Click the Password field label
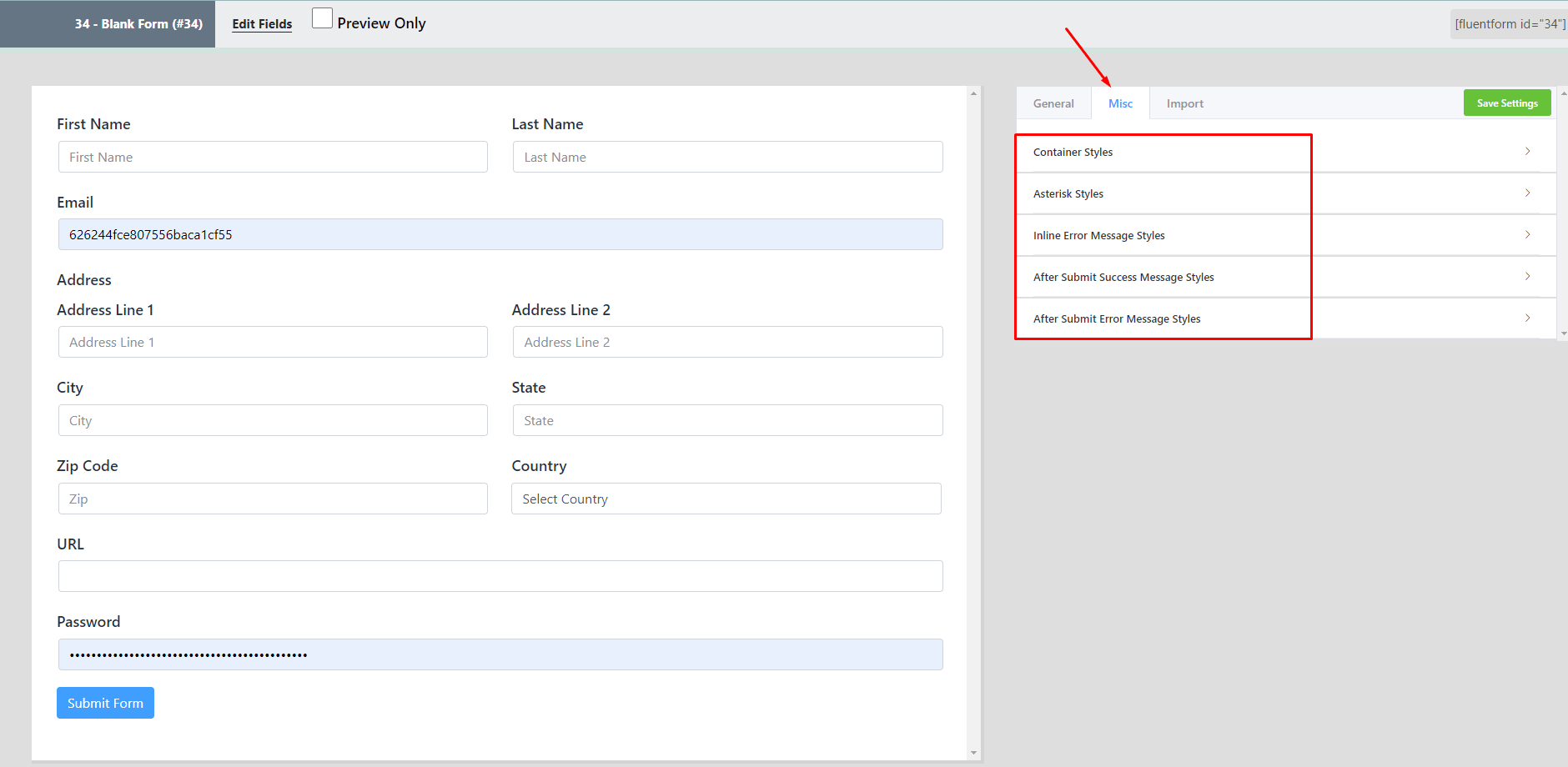1568x767 pixels. [88, 622]
